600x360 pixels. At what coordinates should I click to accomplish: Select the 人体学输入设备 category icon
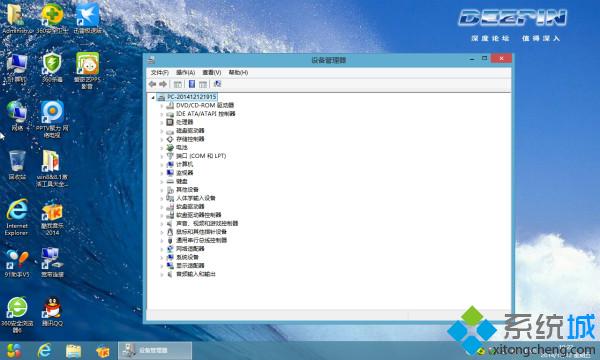pos(170,198)
